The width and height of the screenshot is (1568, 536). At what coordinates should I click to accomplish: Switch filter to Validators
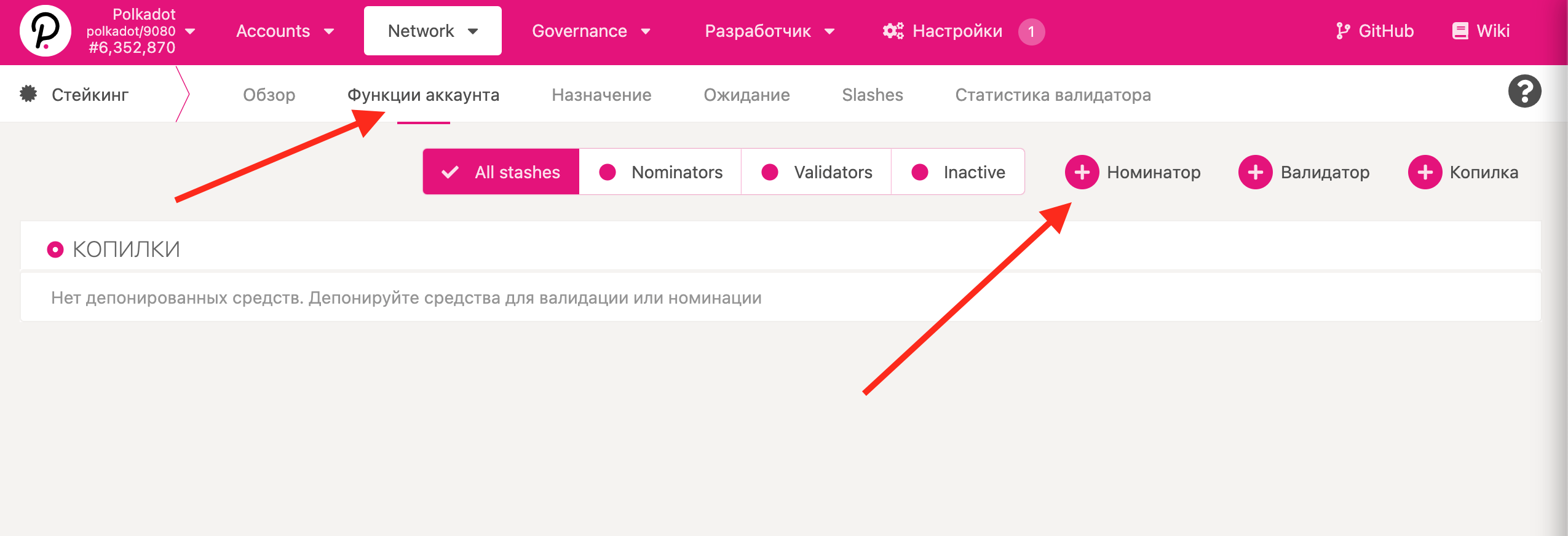[816, 172]
